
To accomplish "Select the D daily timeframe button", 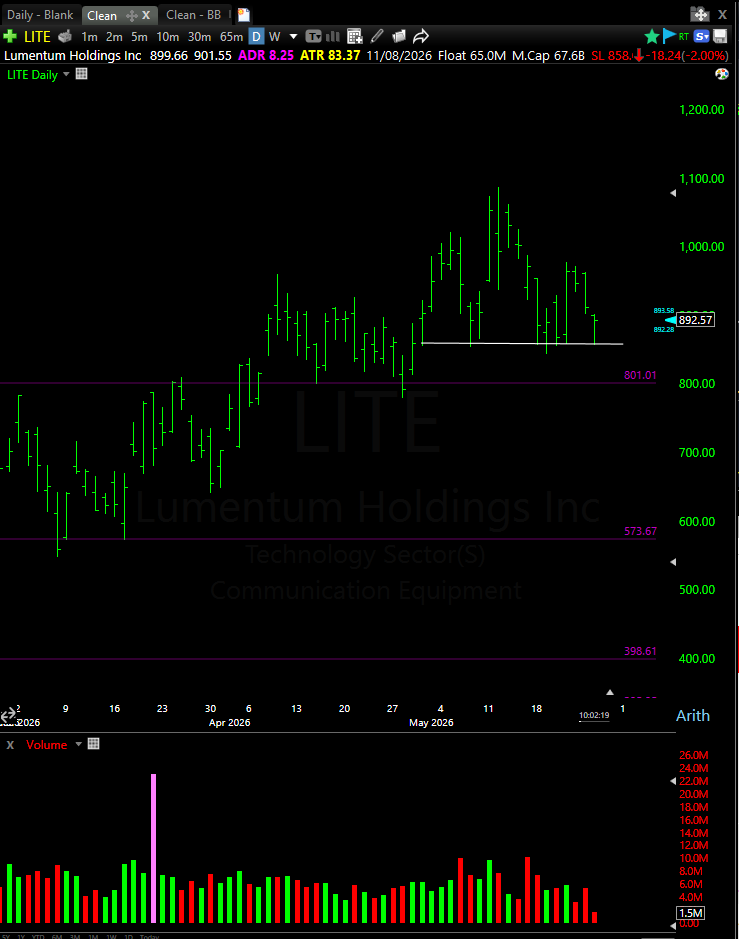I will coord(256,37).
